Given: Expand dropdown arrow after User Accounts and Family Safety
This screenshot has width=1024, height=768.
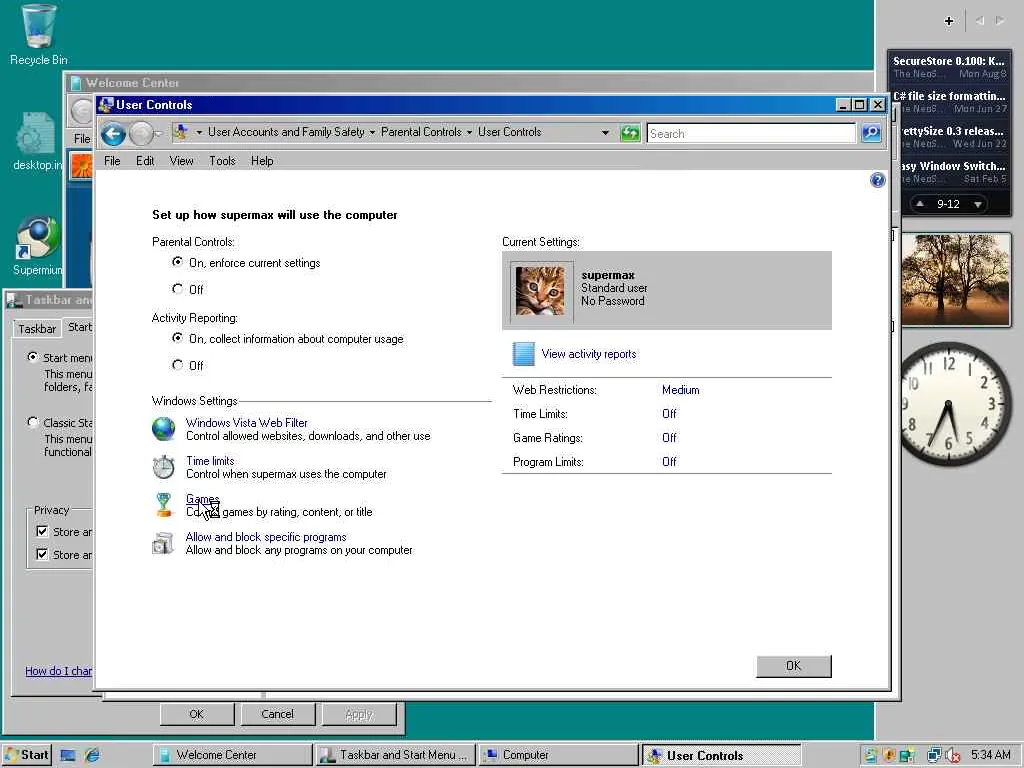Looking at the screenshot, I should 372,133.
